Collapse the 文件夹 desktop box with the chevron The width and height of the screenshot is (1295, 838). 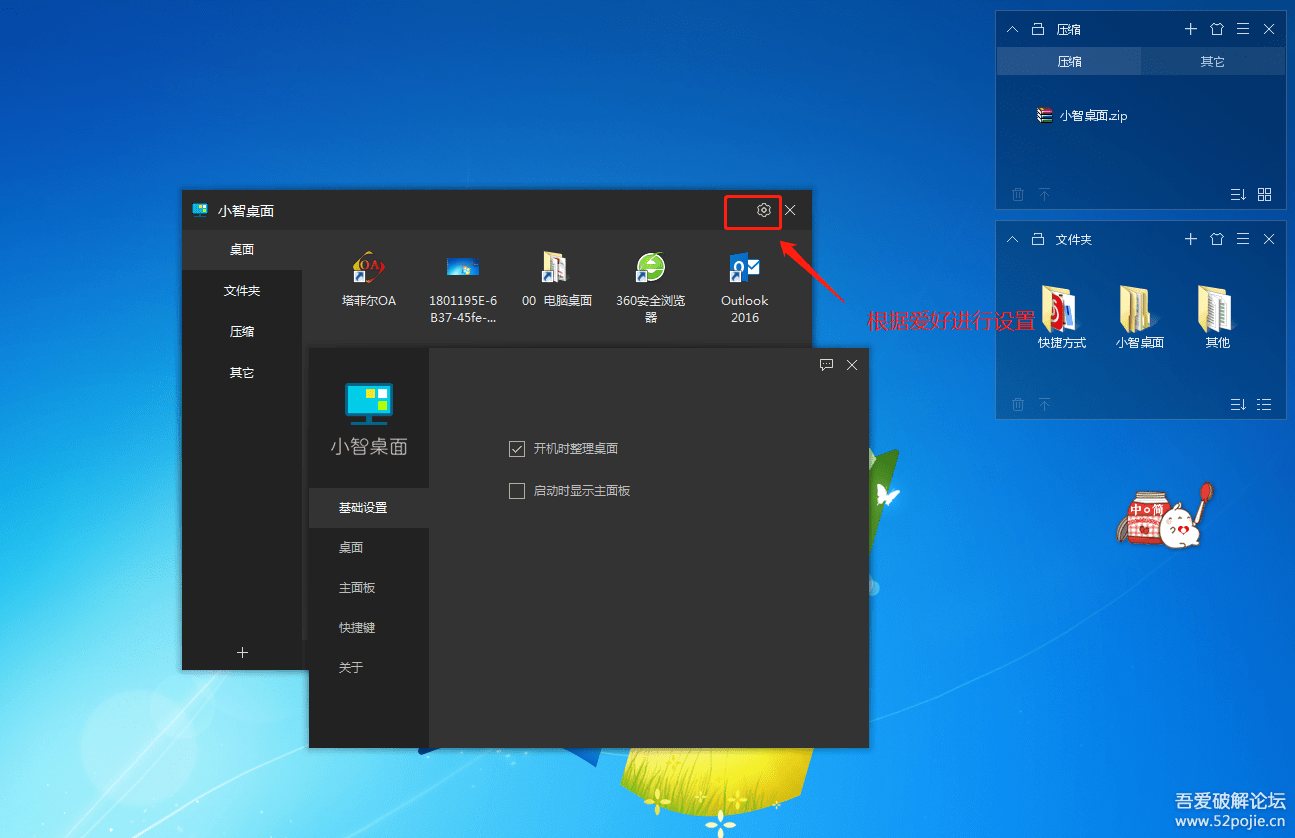click(1012, 239)
